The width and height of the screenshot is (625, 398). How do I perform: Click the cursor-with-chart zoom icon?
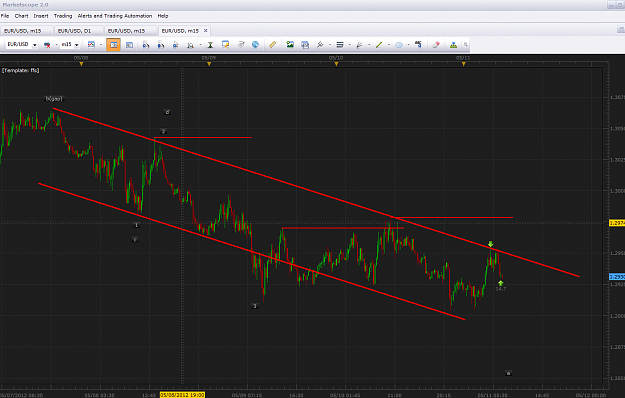175,45
